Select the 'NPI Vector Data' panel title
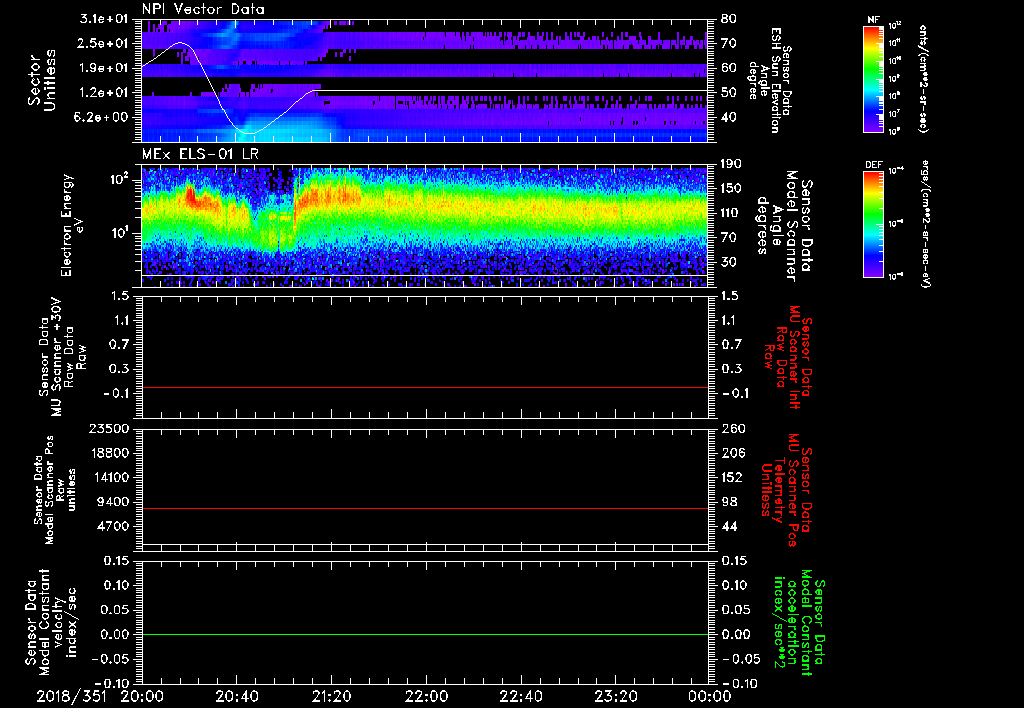Image resolution: width=1024 pixels, height=708 pixels. click(203, 9)
